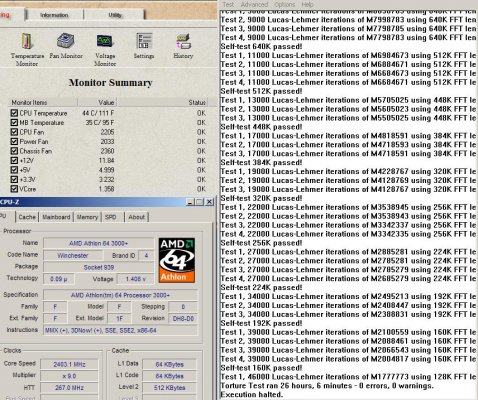Viewport: 478px width, 400px height.
Task: Click the 'Torture Test ran 26 hours' line
Action: [327, 386]
